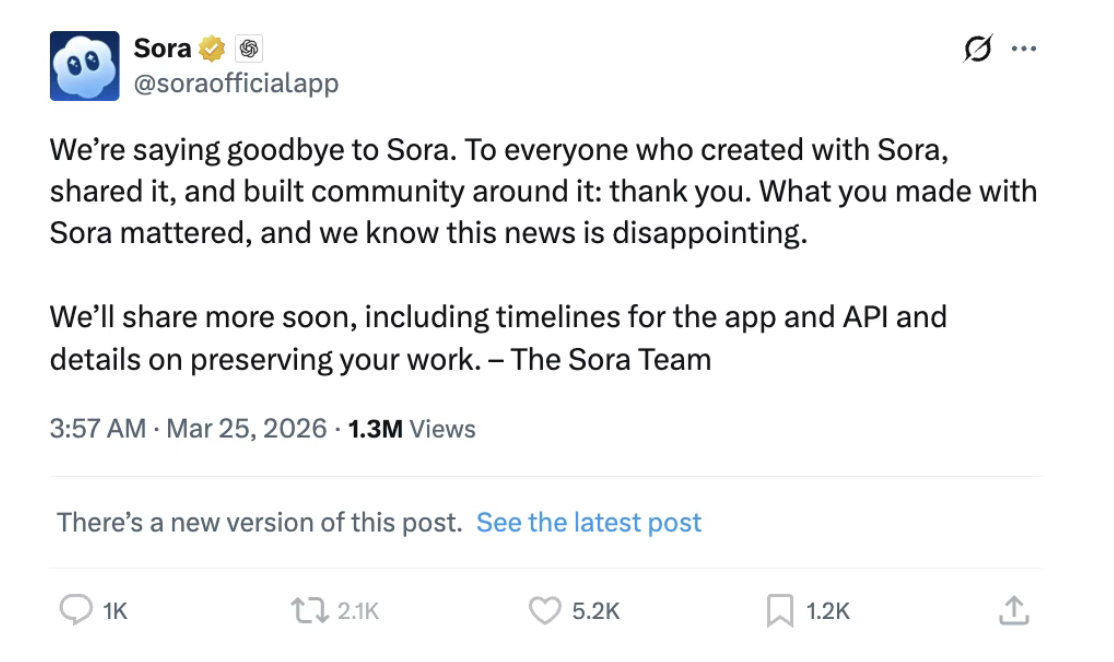This screenshot has height=662, width=1114.
Task: Open the See the latest post link
Action: pyautogui.click(x=589, y=522)
